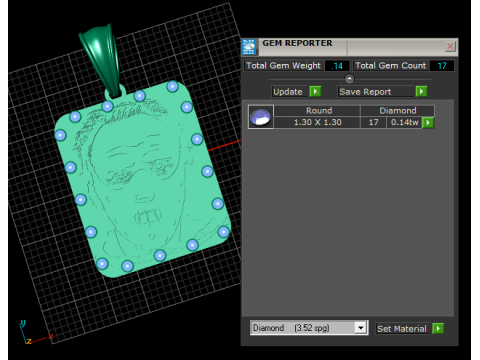
Task: Open the Diamond (3.52 spg) material dropdown
Action: (x=360, y=328)
